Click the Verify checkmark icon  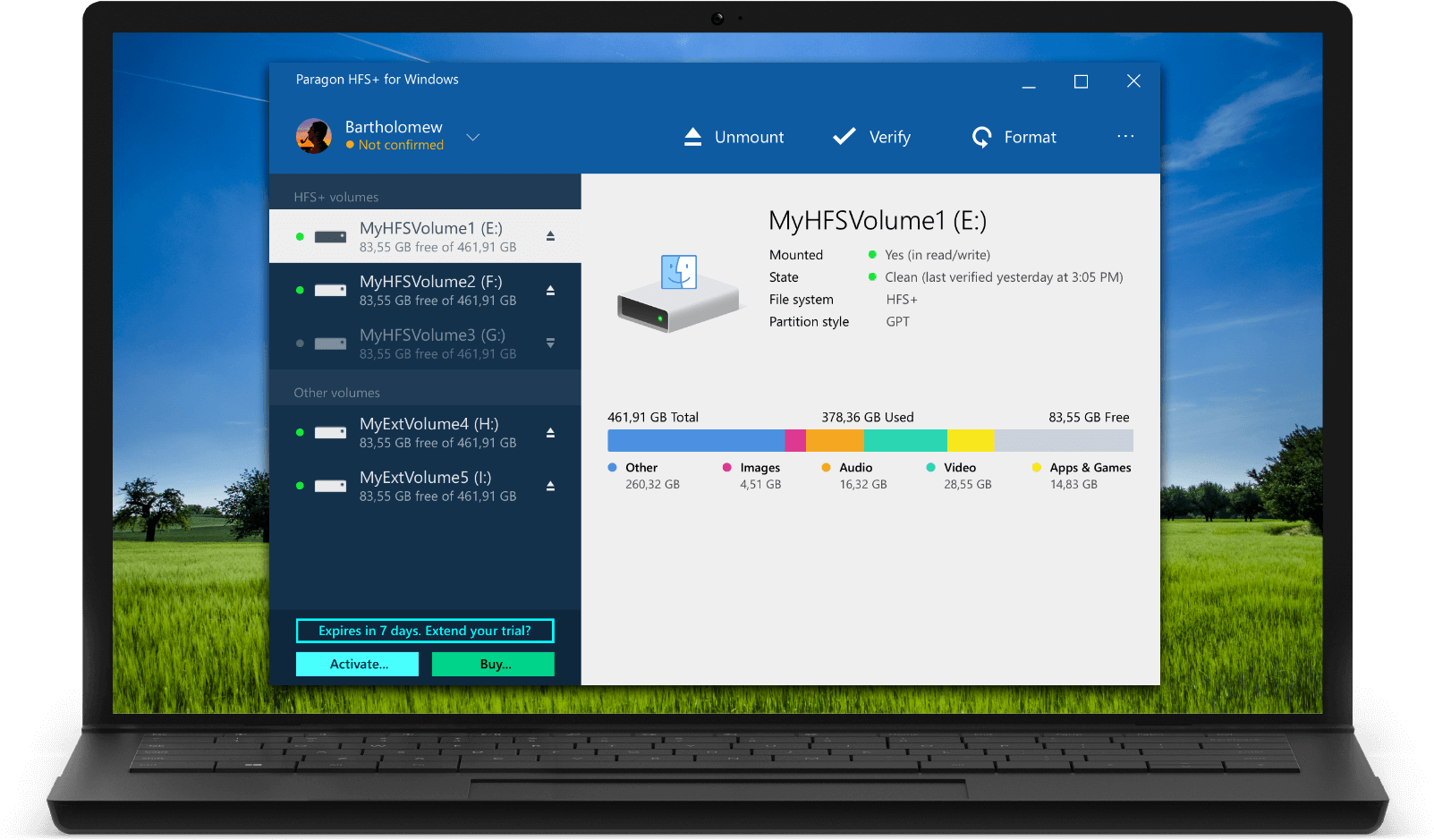point(844,136)
